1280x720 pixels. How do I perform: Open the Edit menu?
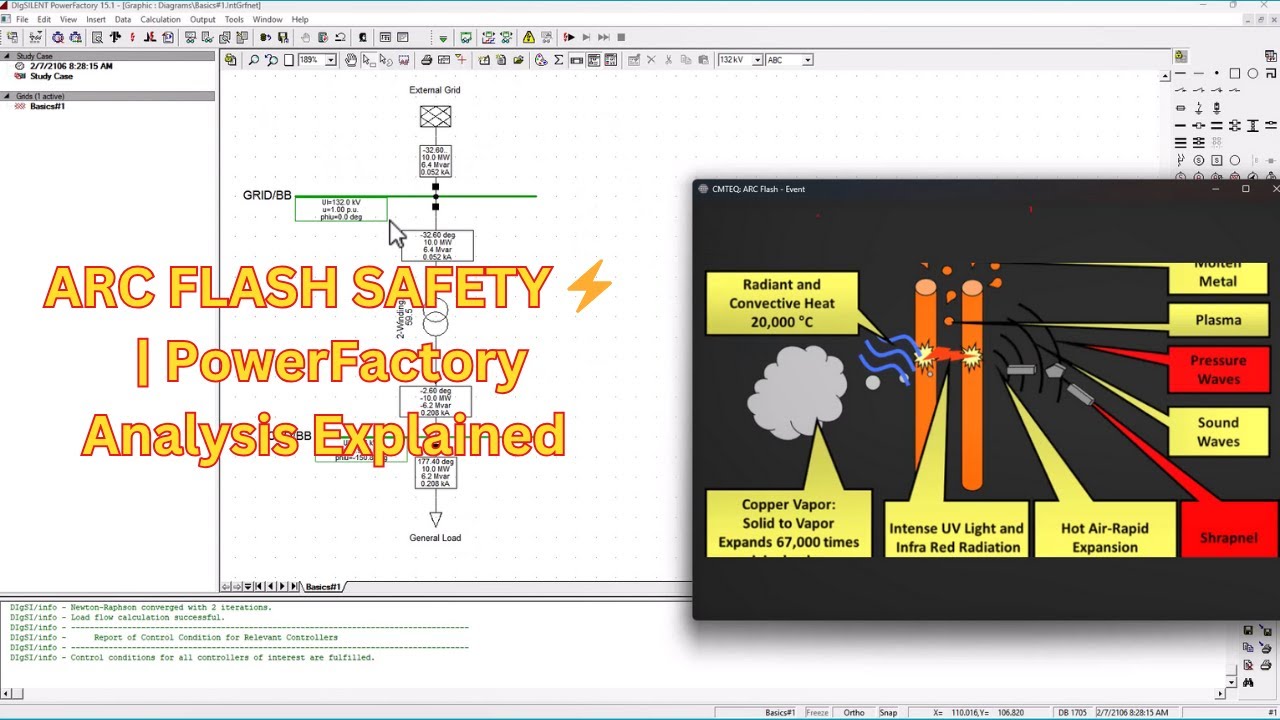click(44, 19)
